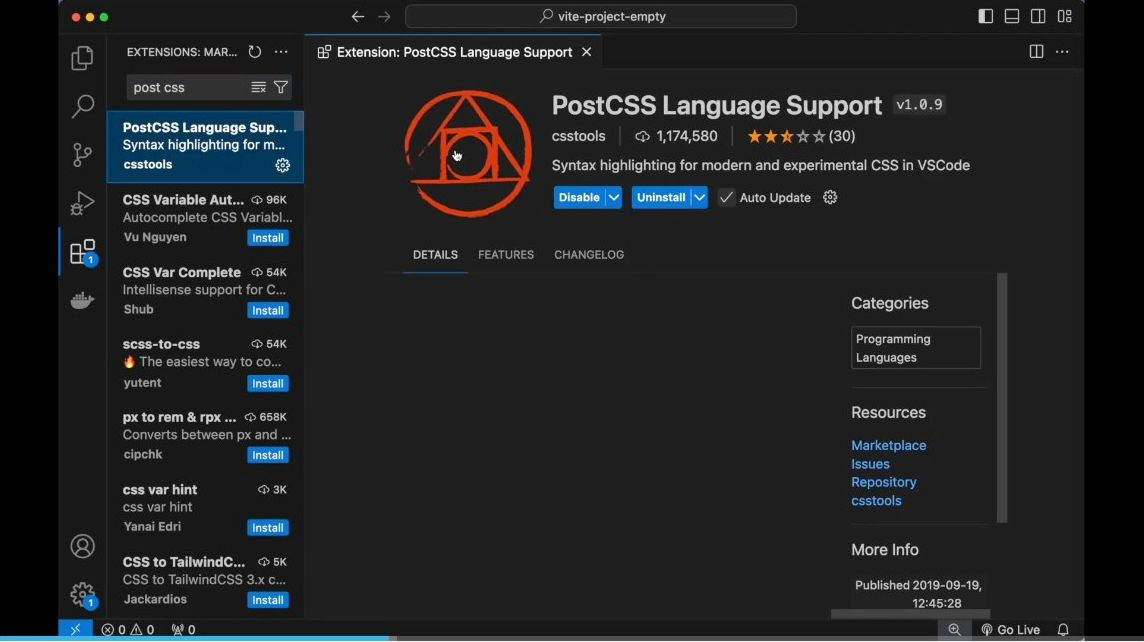
Task: Click the horizontal scrollbar under More Info
Action: pos(911,614)
